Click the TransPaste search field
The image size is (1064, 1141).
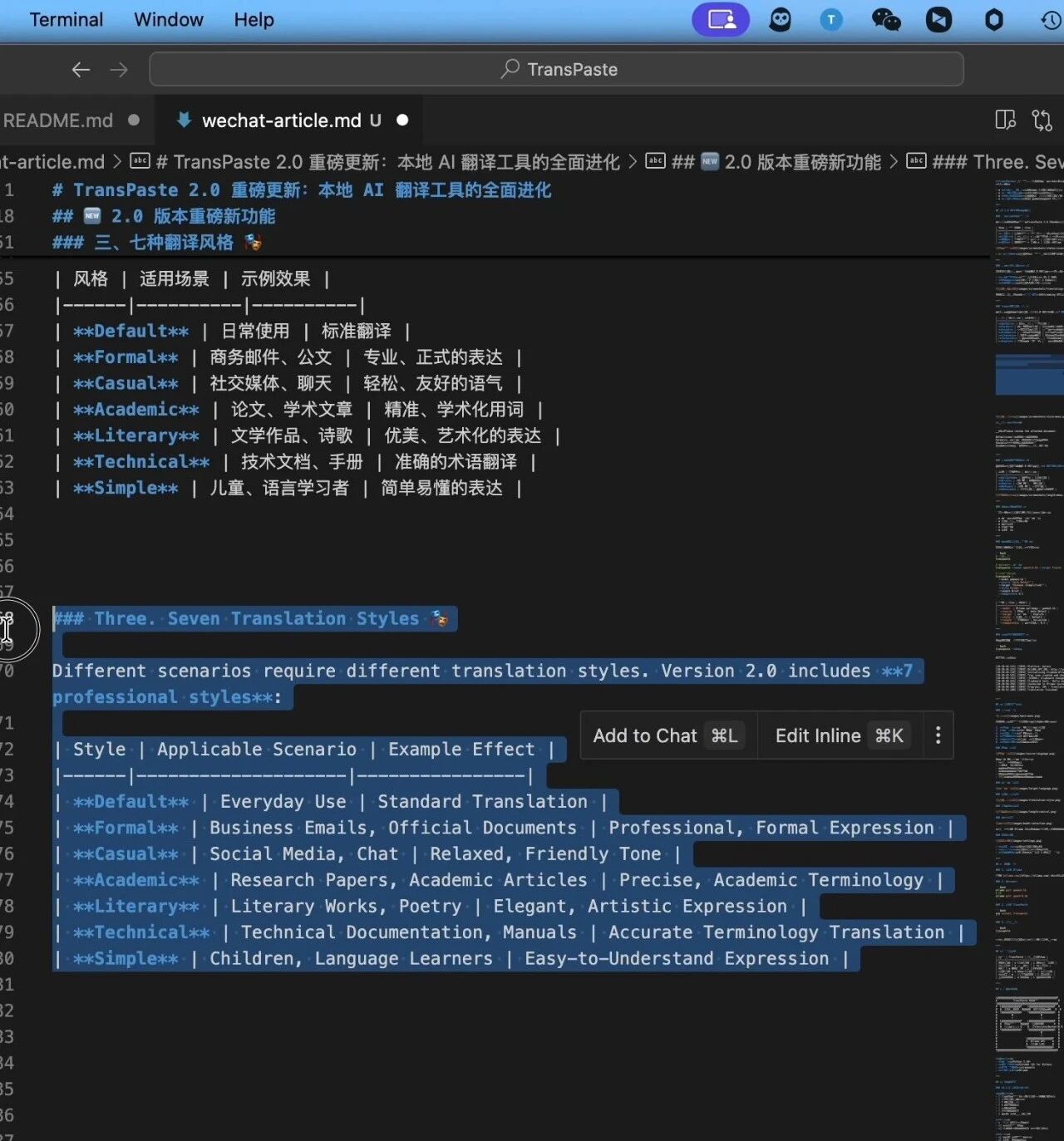[x=556, y=69]
